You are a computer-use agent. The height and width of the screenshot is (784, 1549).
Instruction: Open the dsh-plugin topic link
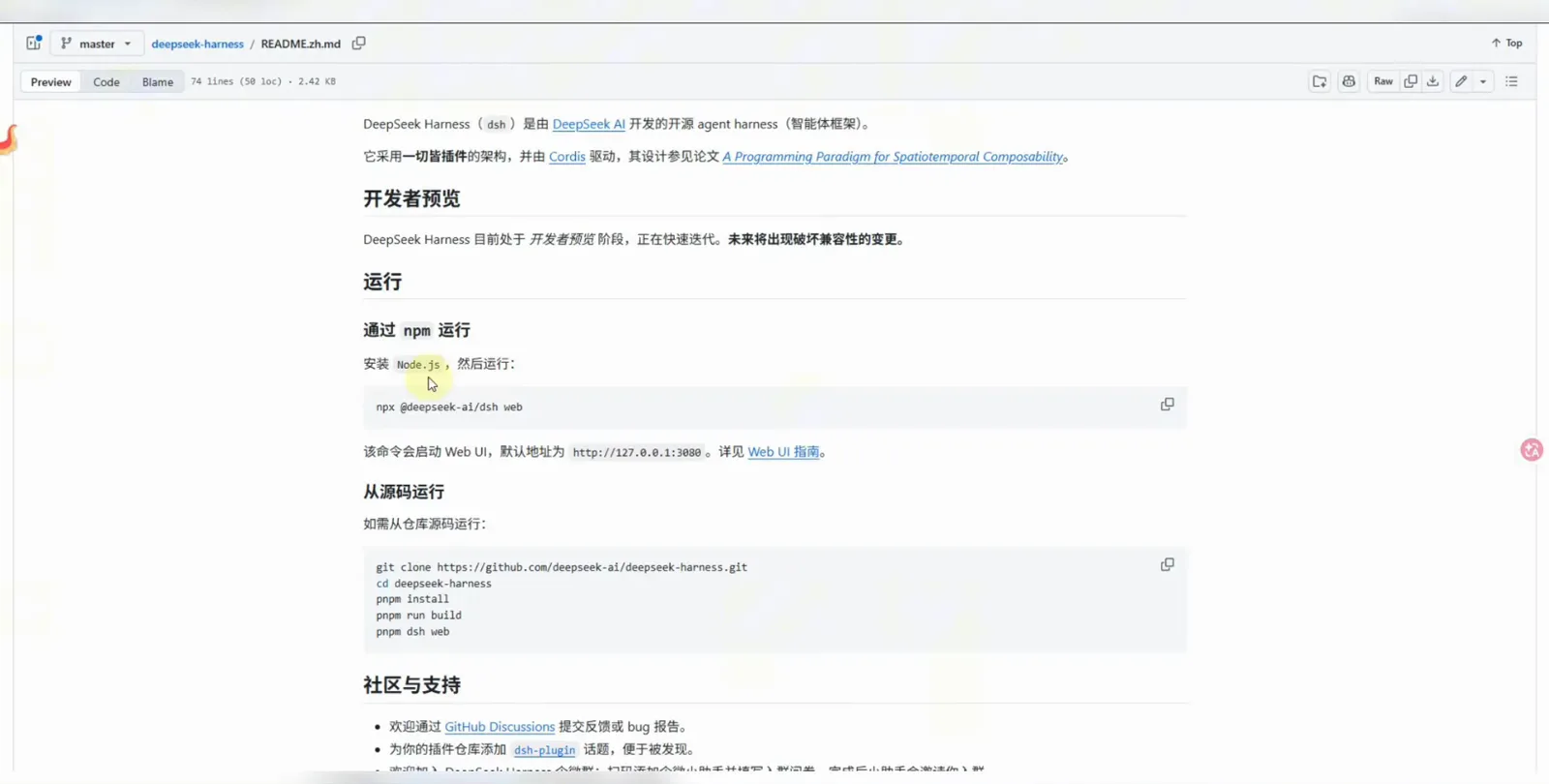point(544,750)
